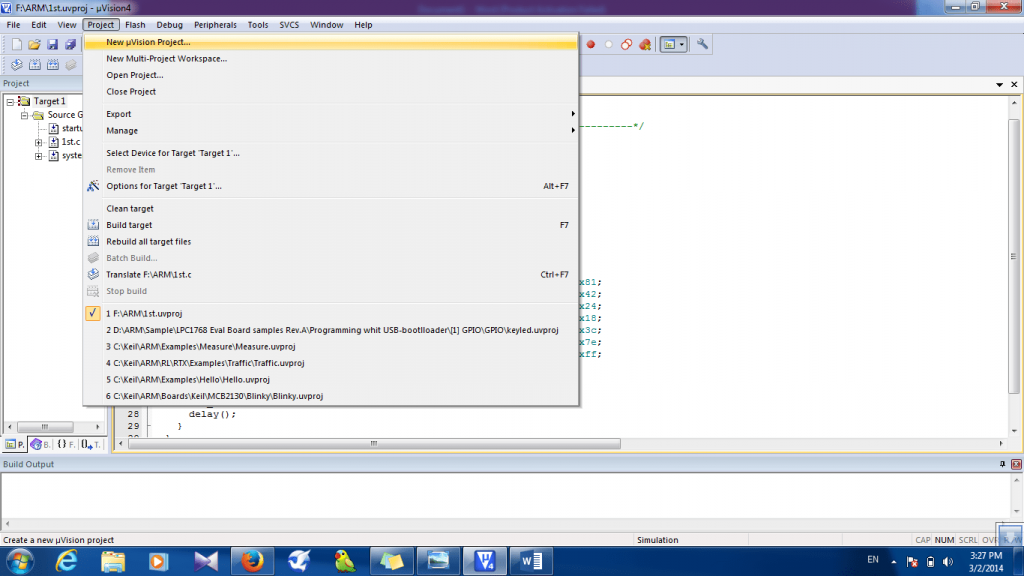Click the Save floppy disk toolbar icon
The image size is (1024, 576).
coord(52,44)
